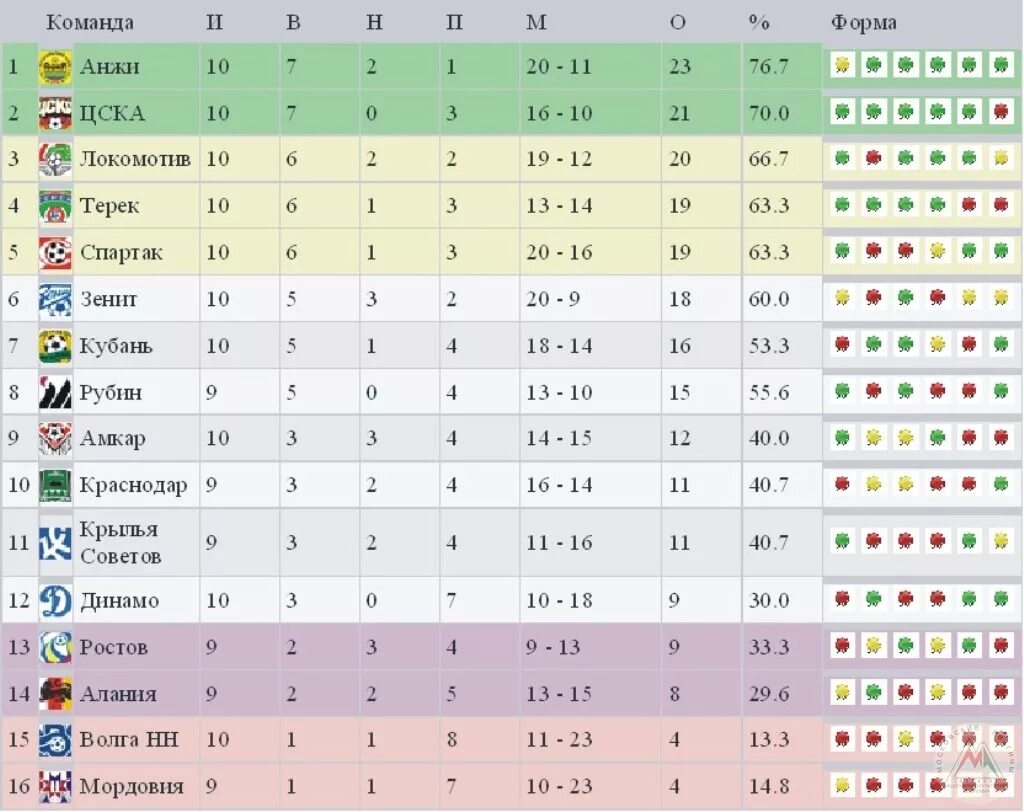Click the Рубин club crest
This screenshot has height=812, width=1024.
tap(55, 393)
